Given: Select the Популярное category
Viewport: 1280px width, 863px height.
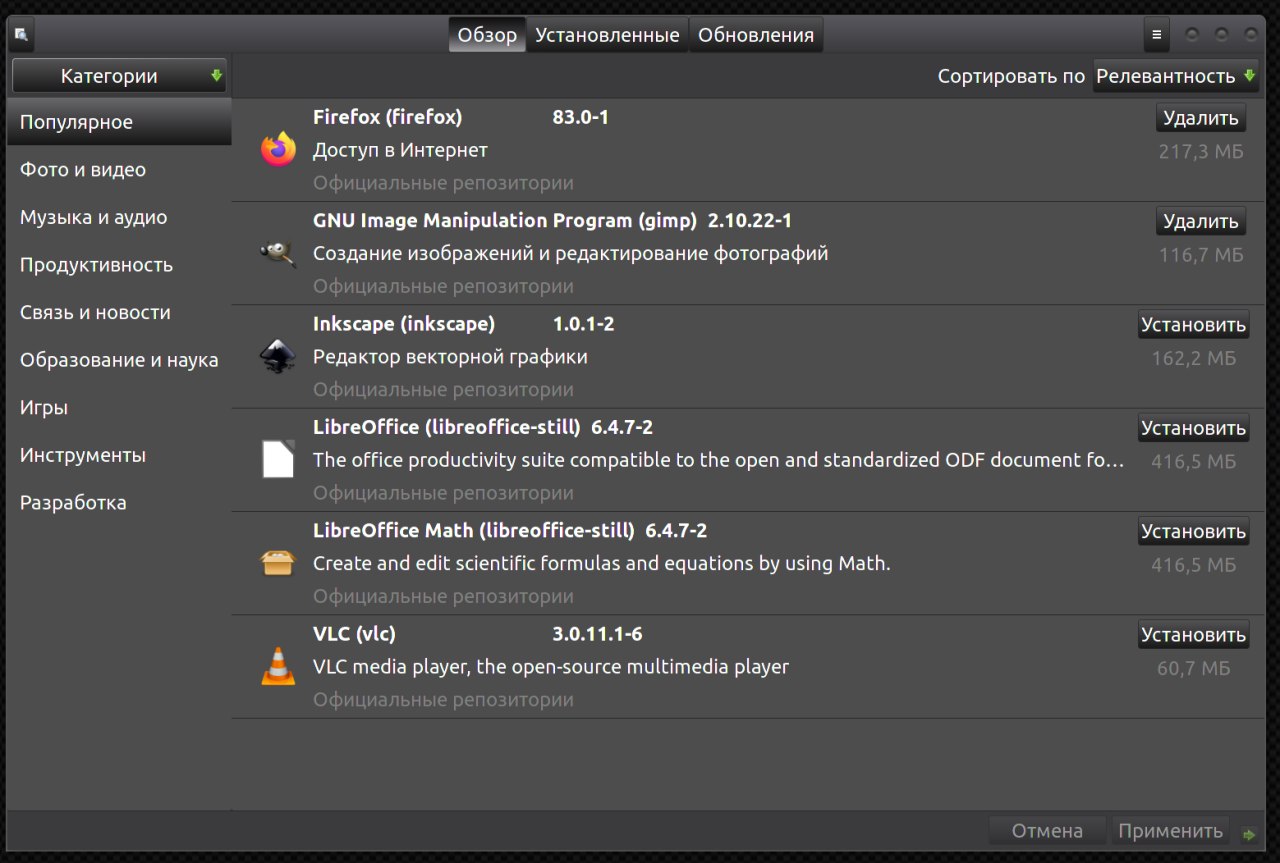Looking at the screenshot, I should coord(119,122).
